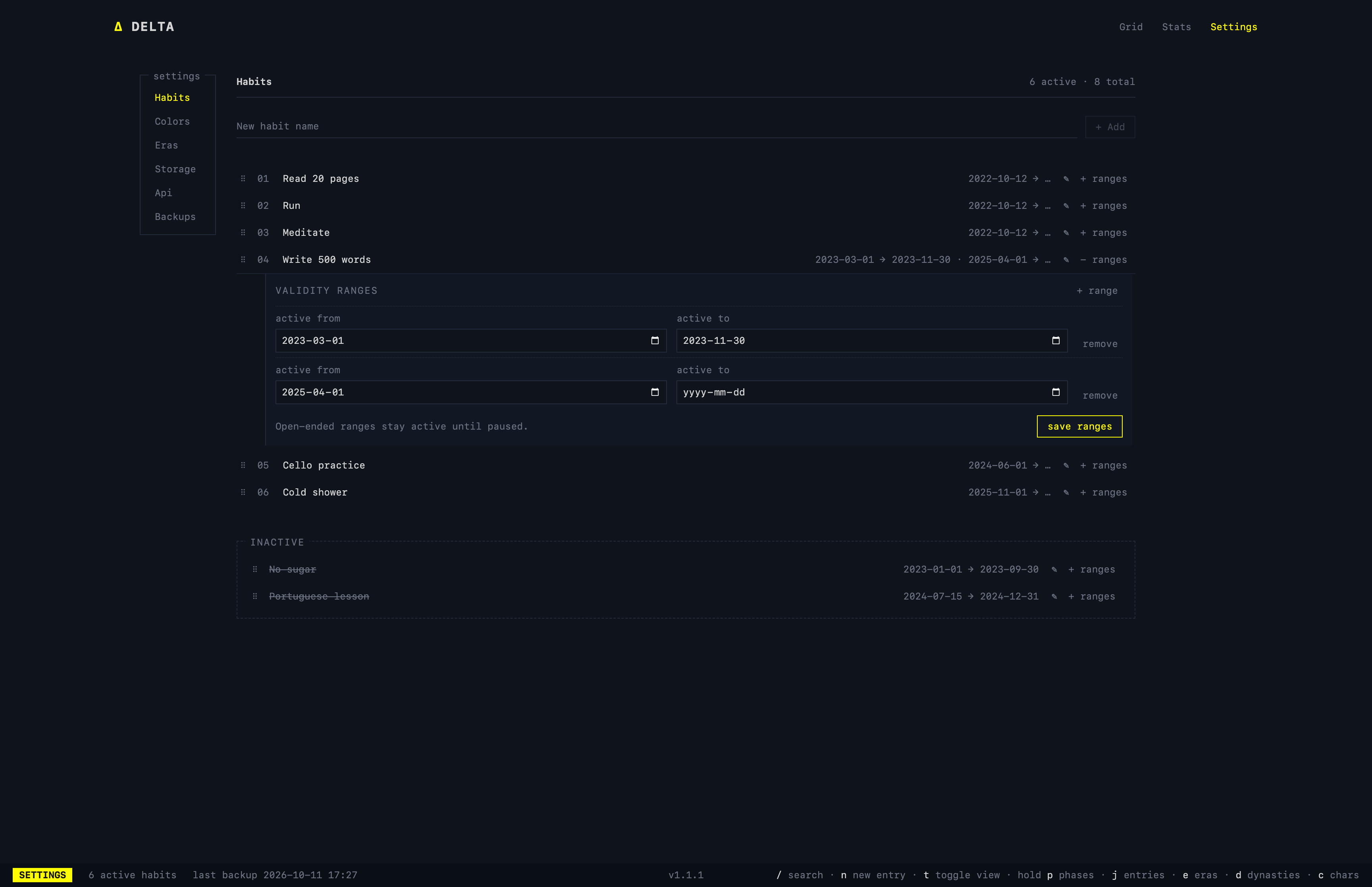Expand ranges for Read 20 pages

click(x=1103, y=179)
